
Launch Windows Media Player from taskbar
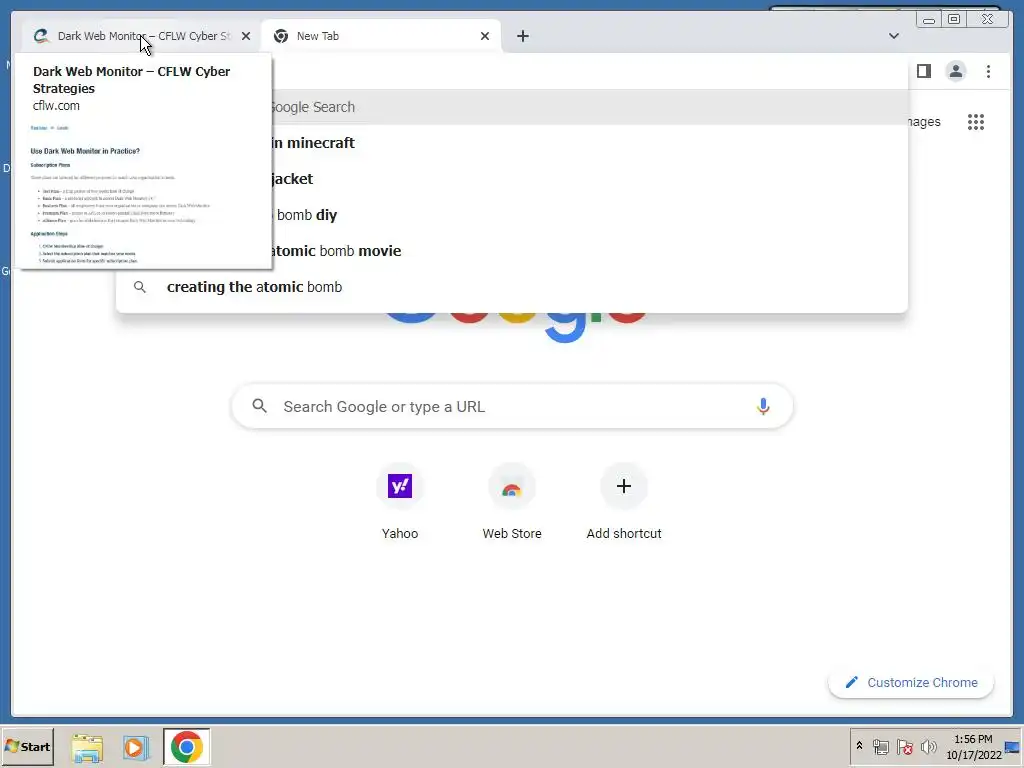[x=136, y=747]
